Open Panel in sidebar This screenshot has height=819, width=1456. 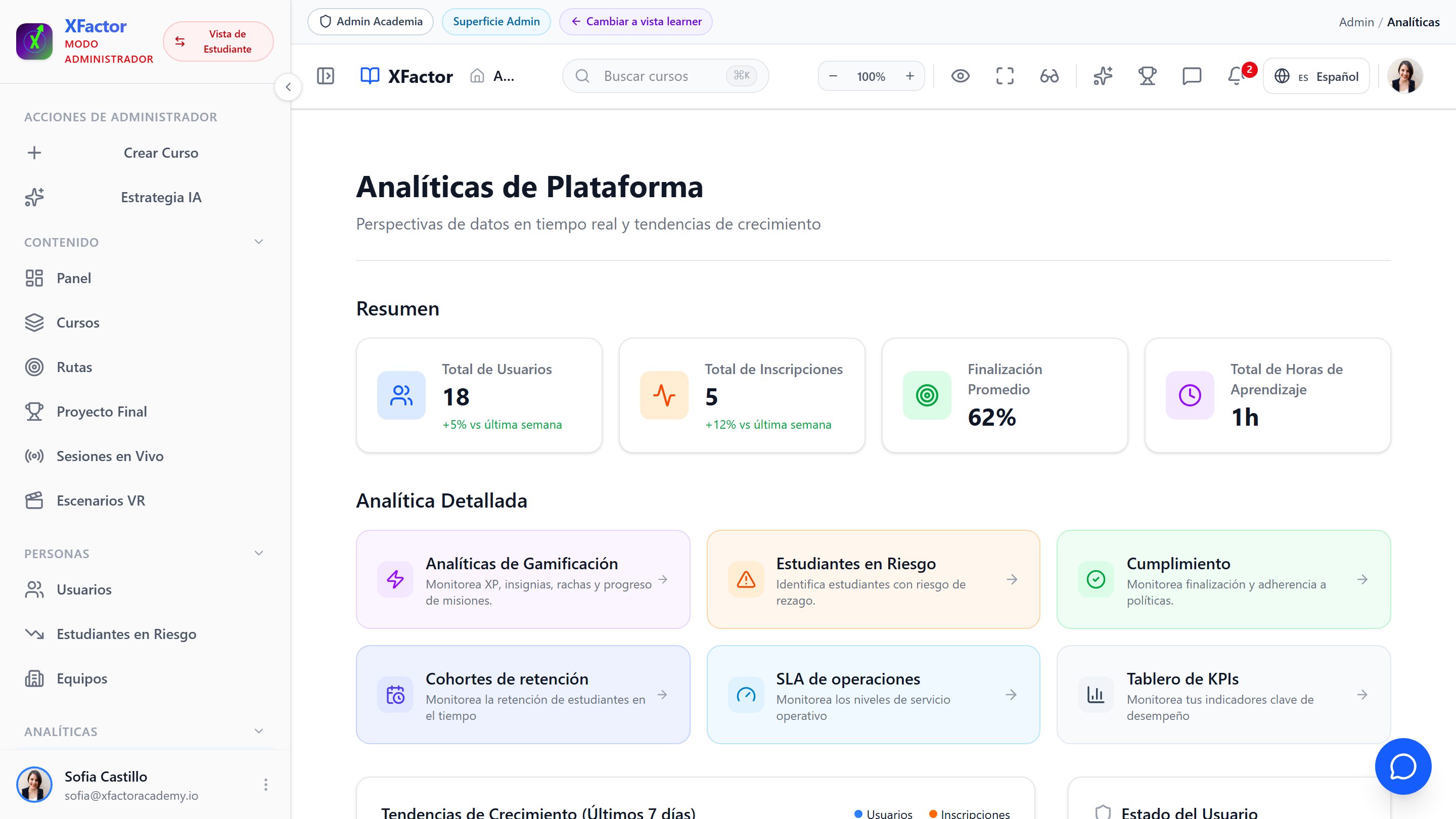[x=145, y=278]
